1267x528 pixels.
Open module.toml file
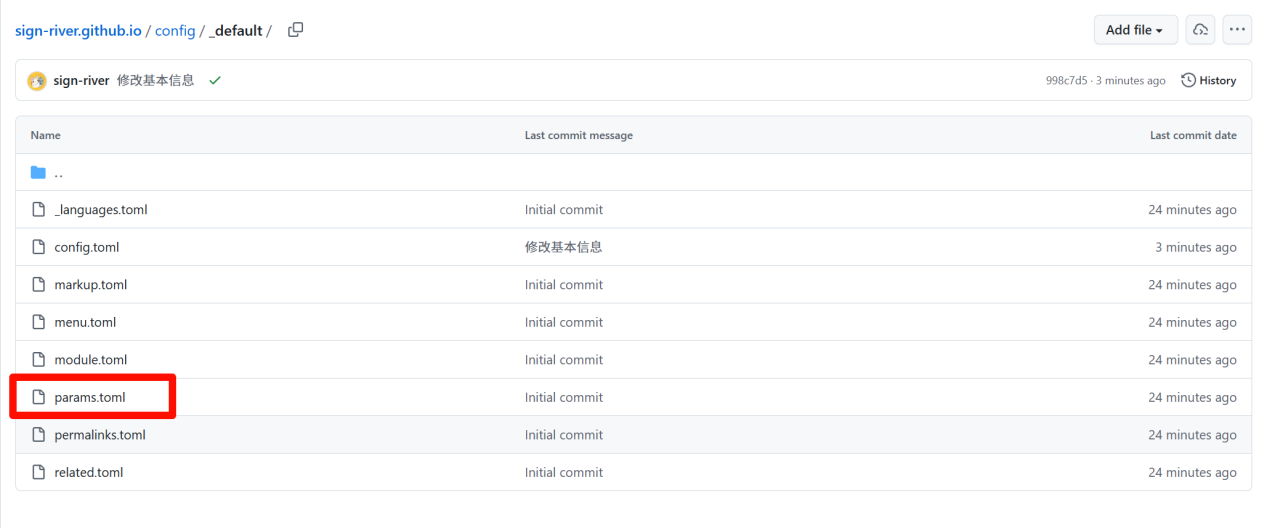91,360
